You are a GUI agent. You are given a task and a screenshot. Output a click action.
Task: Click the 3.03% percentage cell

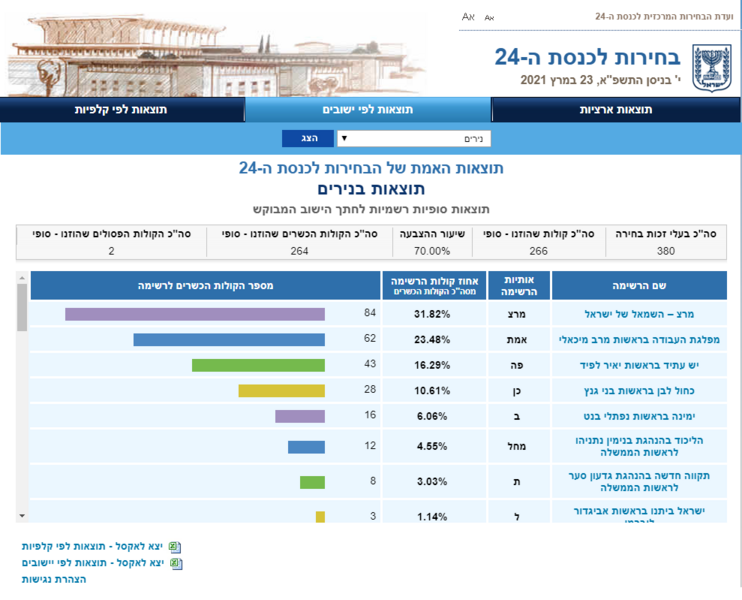[432, 482]
